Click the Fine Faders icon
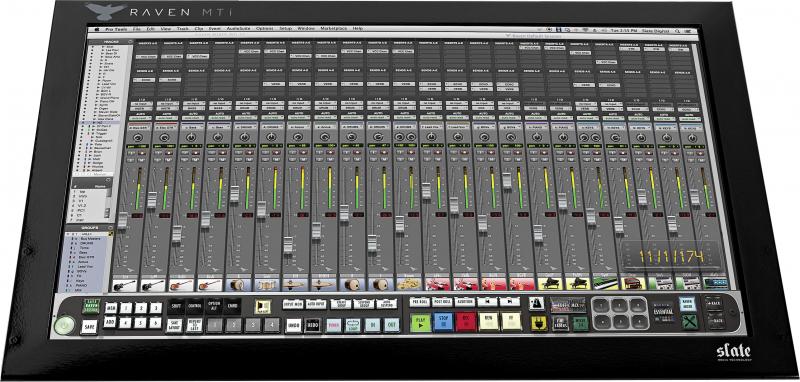 [x=560, y=323]
